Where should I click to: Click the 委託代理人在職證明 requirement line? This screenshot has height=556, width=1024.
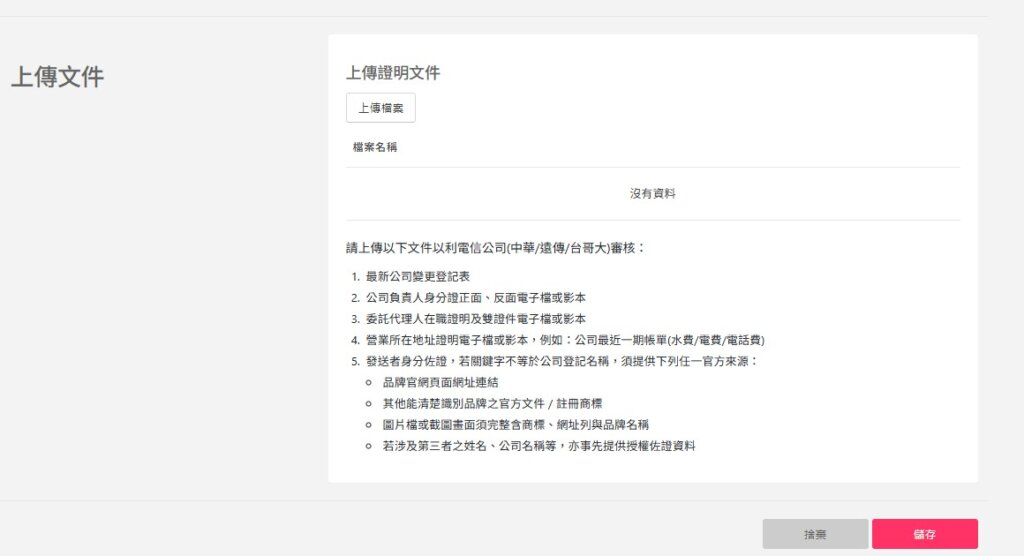coord(476,319)
